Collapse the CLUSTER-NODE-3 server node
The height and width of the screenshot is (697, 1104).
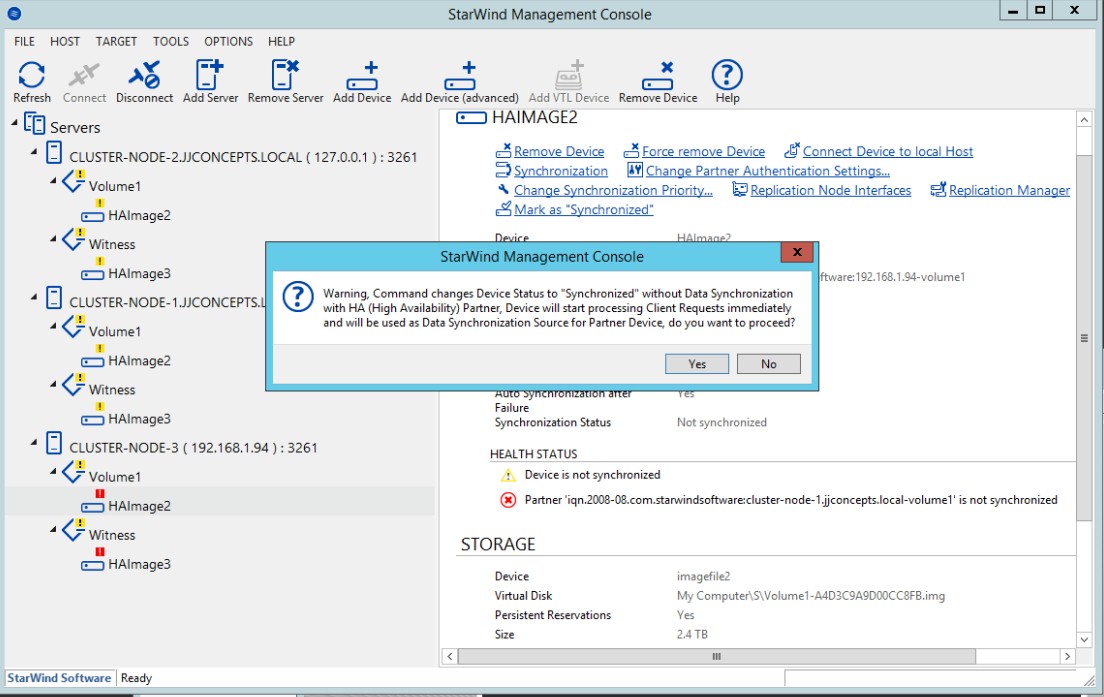point(34,442)
